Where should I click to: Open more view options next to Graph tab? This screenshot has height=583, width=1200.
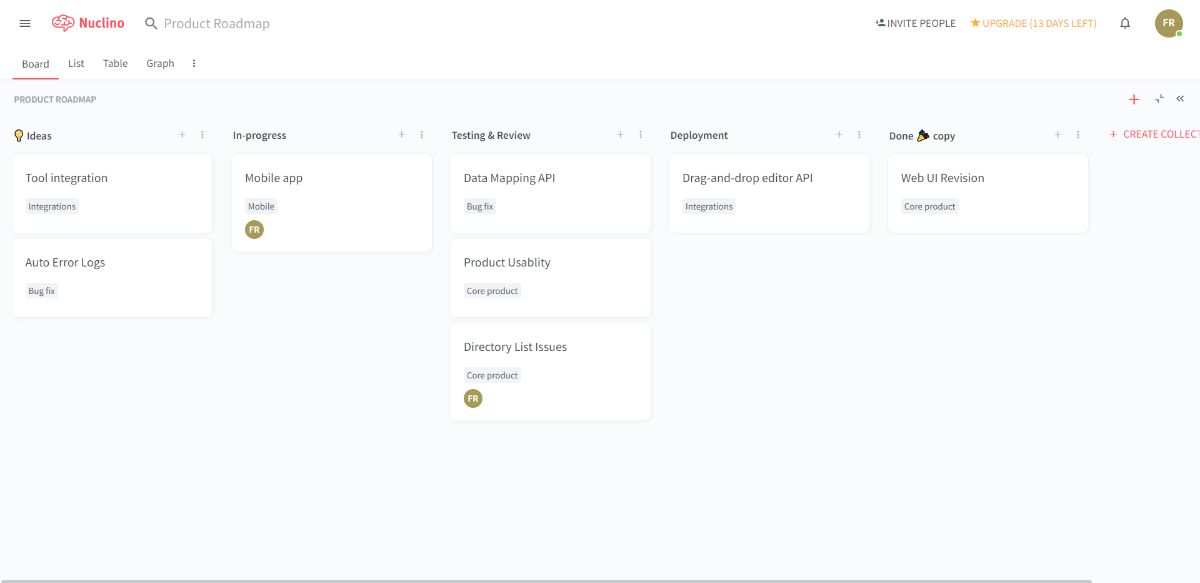(194, 63)
